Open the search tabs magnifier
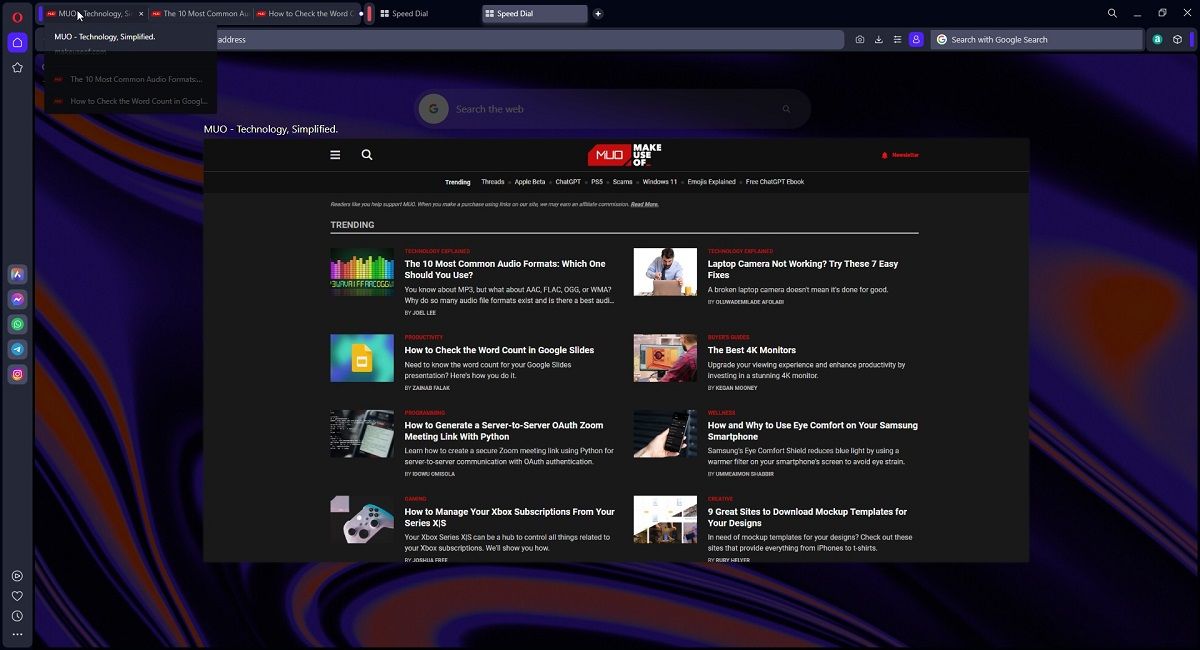This screenshot has height=650, width=1200. [1112, 14]
